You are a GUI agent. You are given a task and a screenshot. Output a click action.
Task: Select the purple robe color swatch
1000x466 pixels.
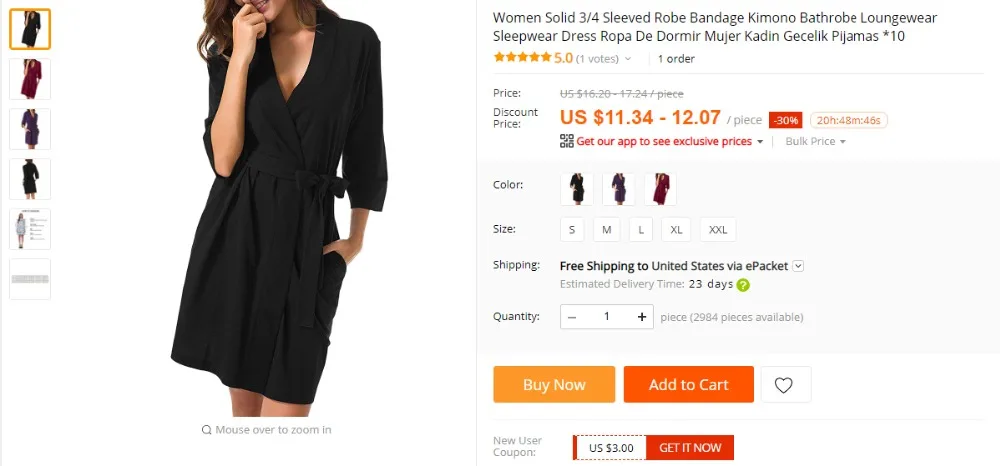(619, 189)
